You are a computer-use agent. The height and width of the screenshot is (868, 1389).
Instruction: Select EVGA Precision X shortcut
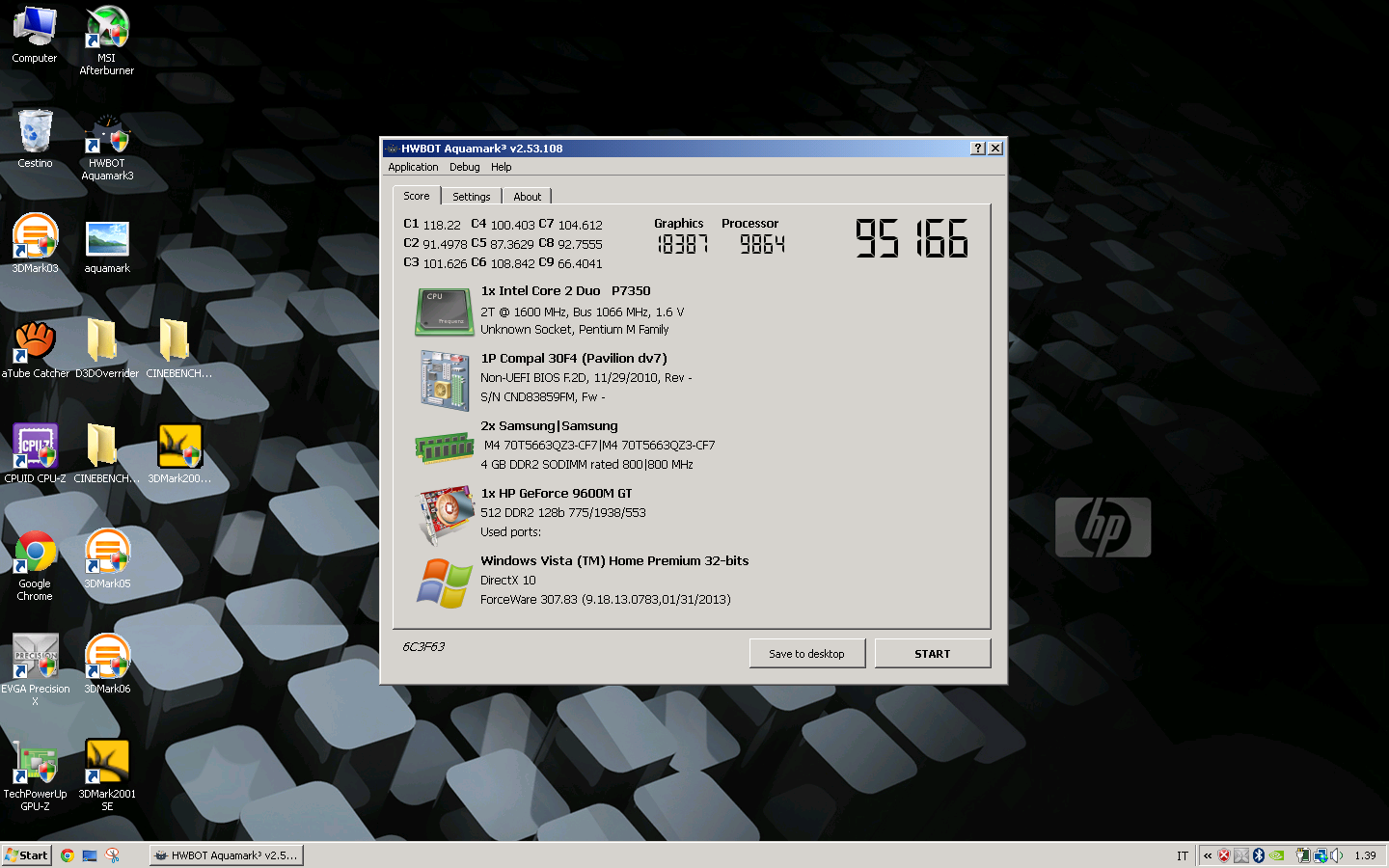coord(35,670)
